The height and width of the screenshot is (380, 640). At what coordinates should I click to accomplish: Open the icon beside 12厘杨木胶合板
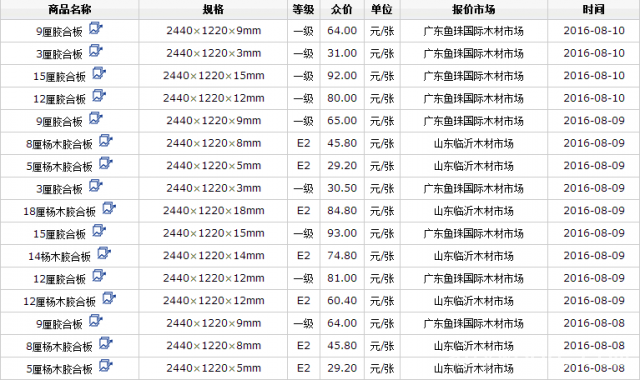click(109, 298)
